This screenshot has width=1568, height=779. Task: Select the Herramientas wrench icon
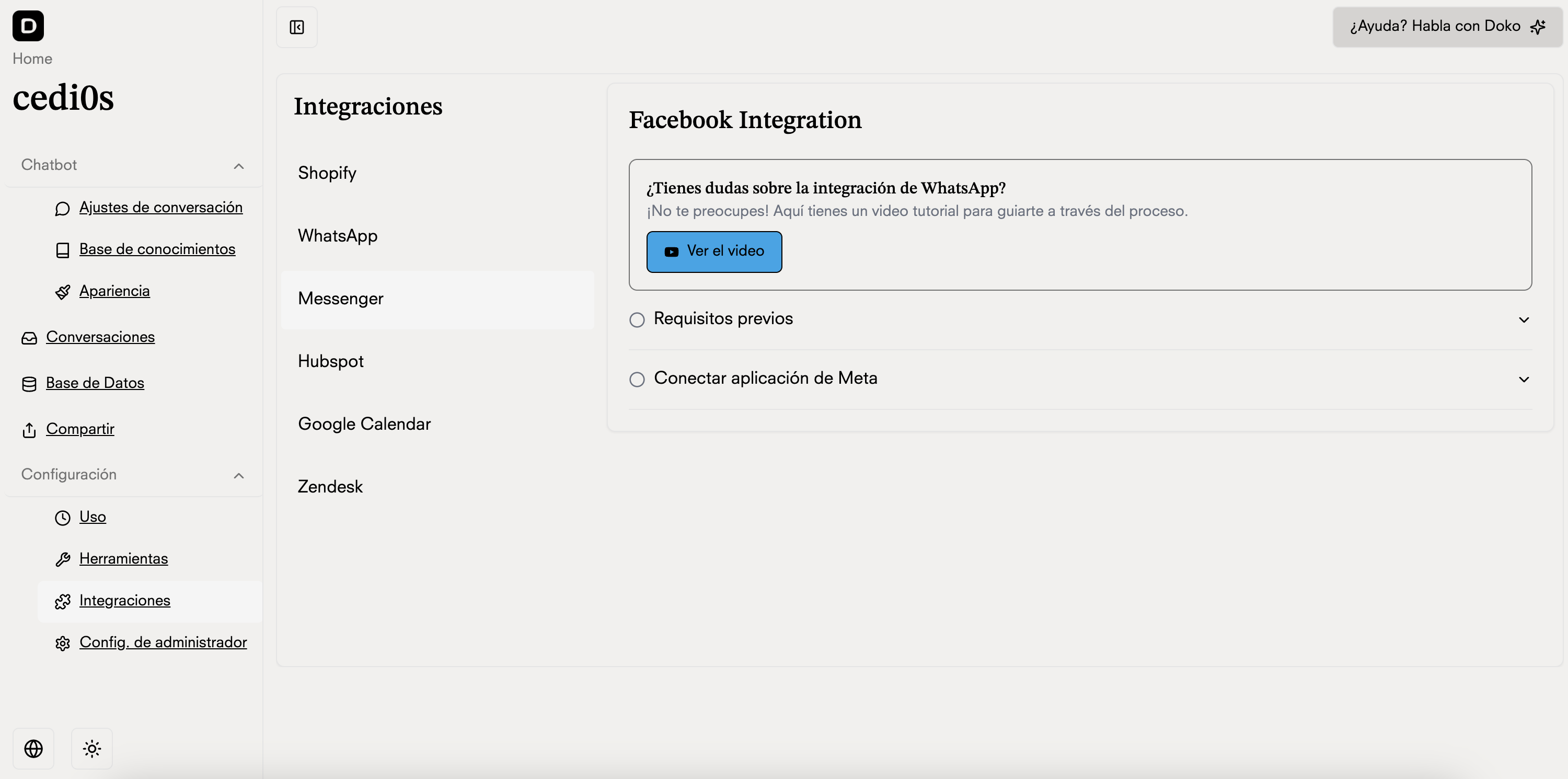click(63, 558)
